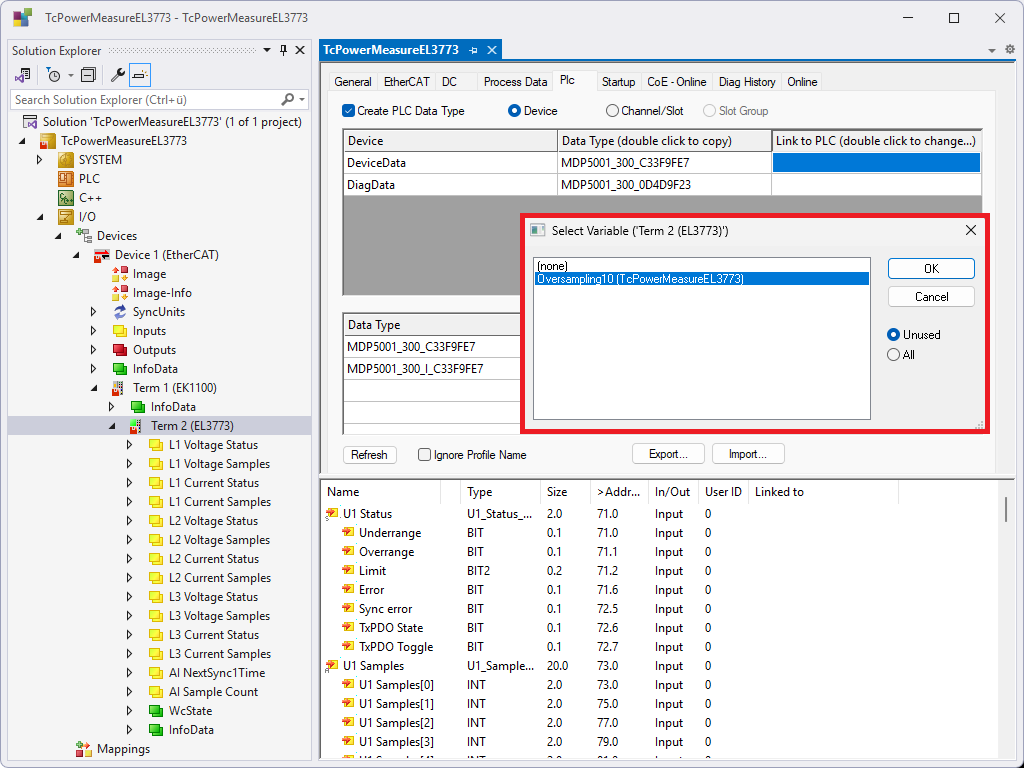Click the Pending Changes Filter clock icon
1024x768 pixels.
click(x=54, y=75)
